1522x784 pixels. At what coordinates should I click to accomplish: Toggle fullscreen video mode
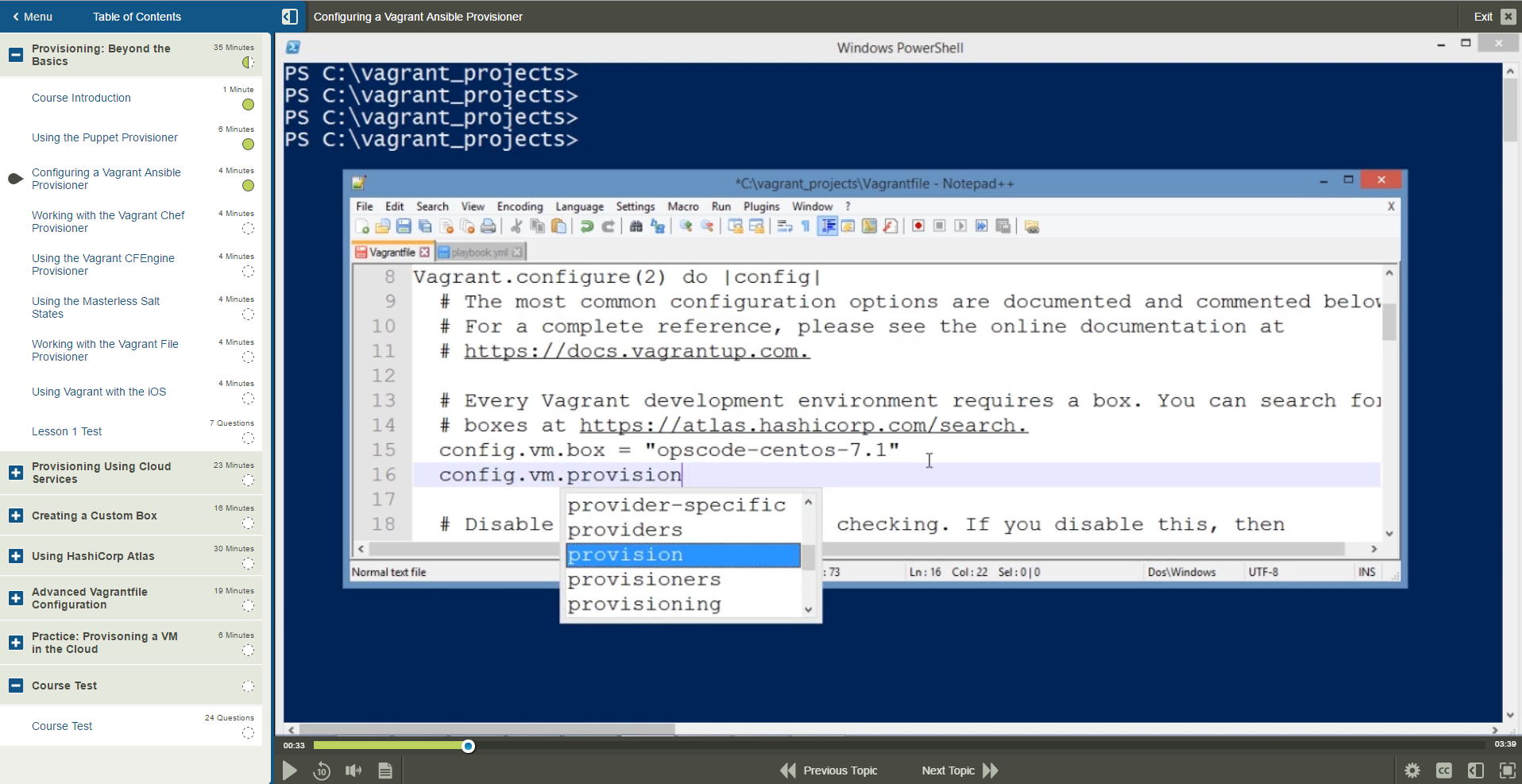(x=1507, y=770)
